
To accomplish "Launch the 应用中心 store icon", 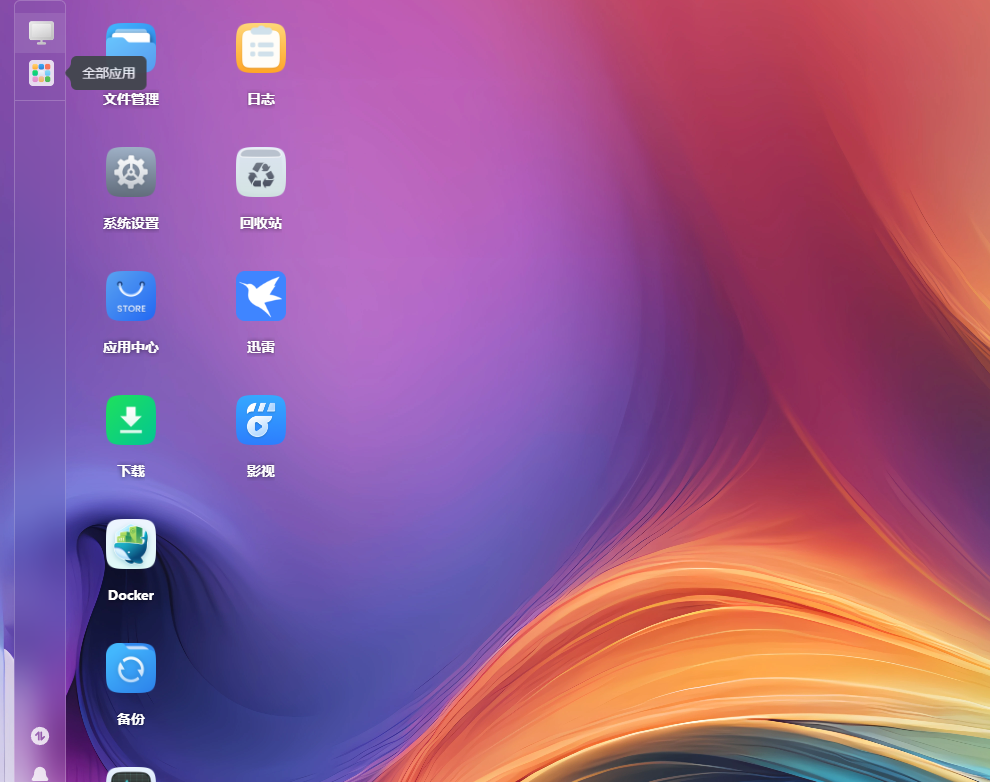I will (x=131, y=296).
